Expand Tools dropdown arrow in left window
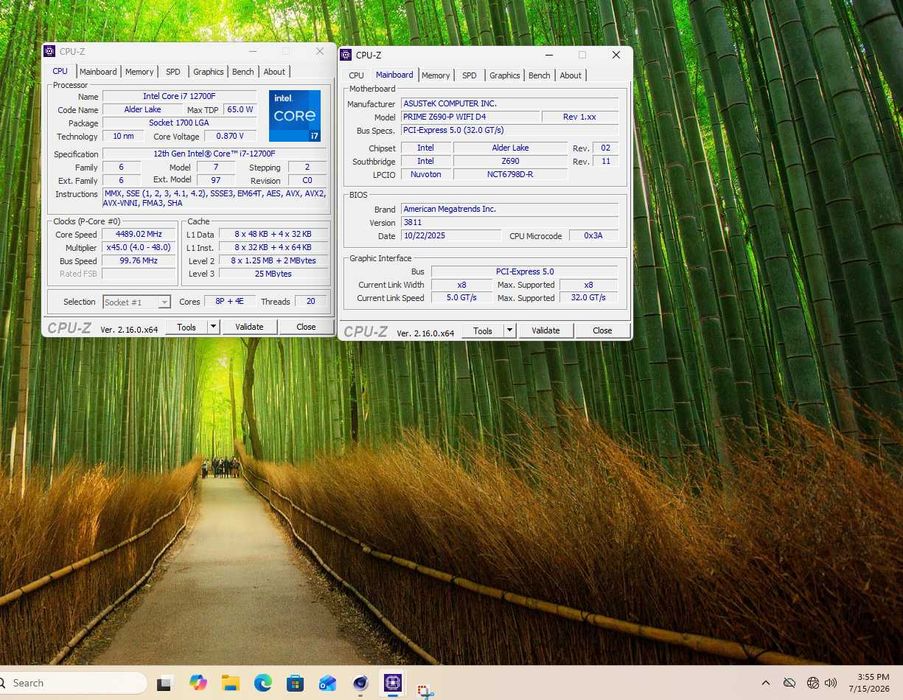The width and height of the screenshot is (903, 700). point(213,327)
